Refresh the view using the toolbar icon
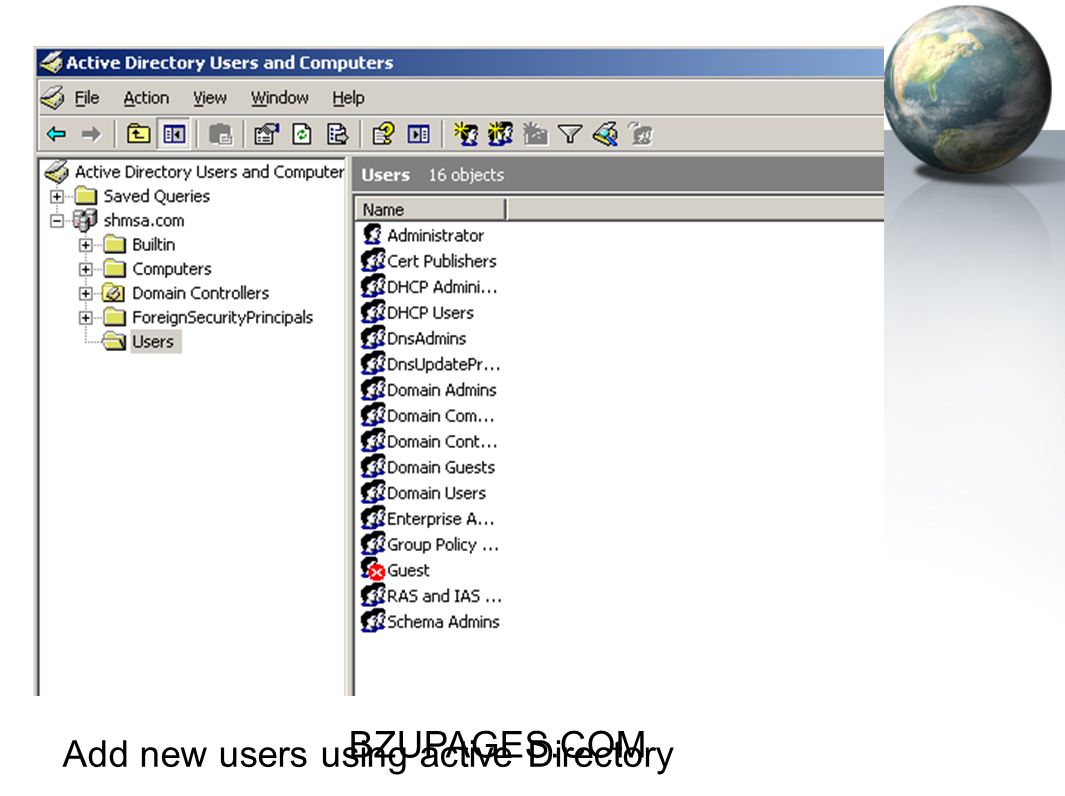 (x=302, y=134)
